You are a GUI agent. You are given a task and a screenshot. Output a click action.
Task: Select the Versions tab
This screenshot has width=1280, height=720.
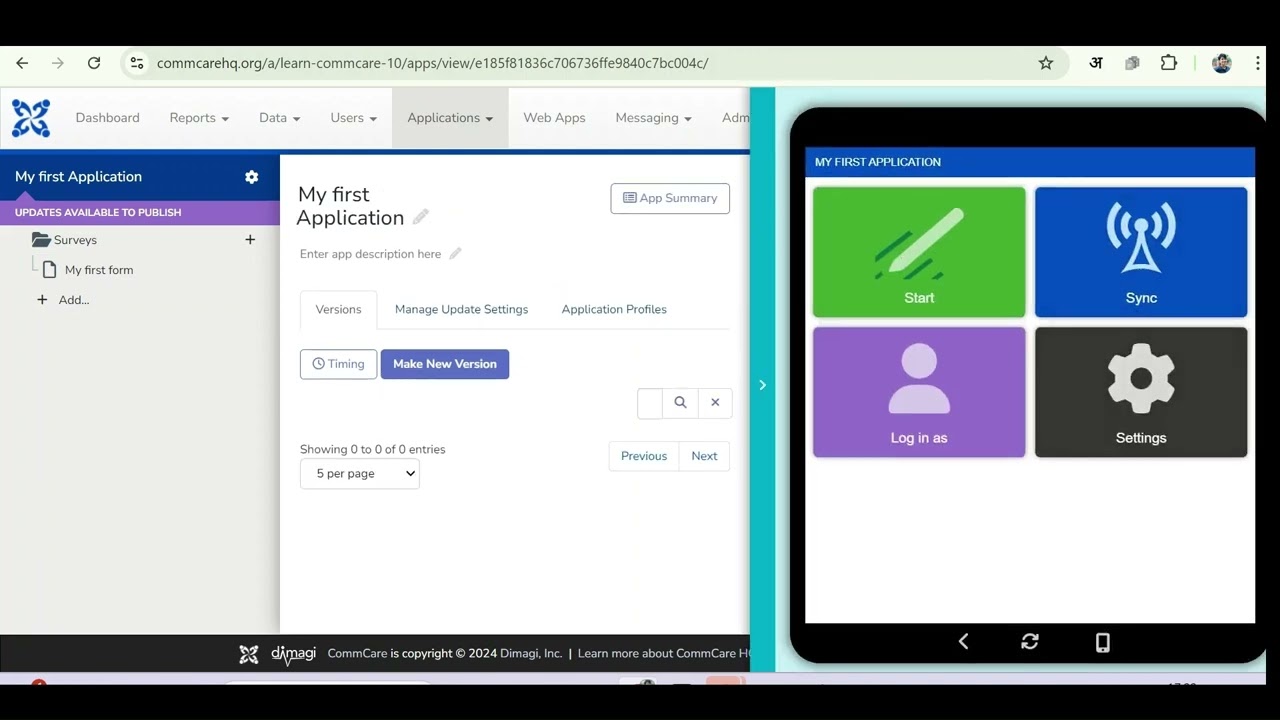tap(338, 310)
